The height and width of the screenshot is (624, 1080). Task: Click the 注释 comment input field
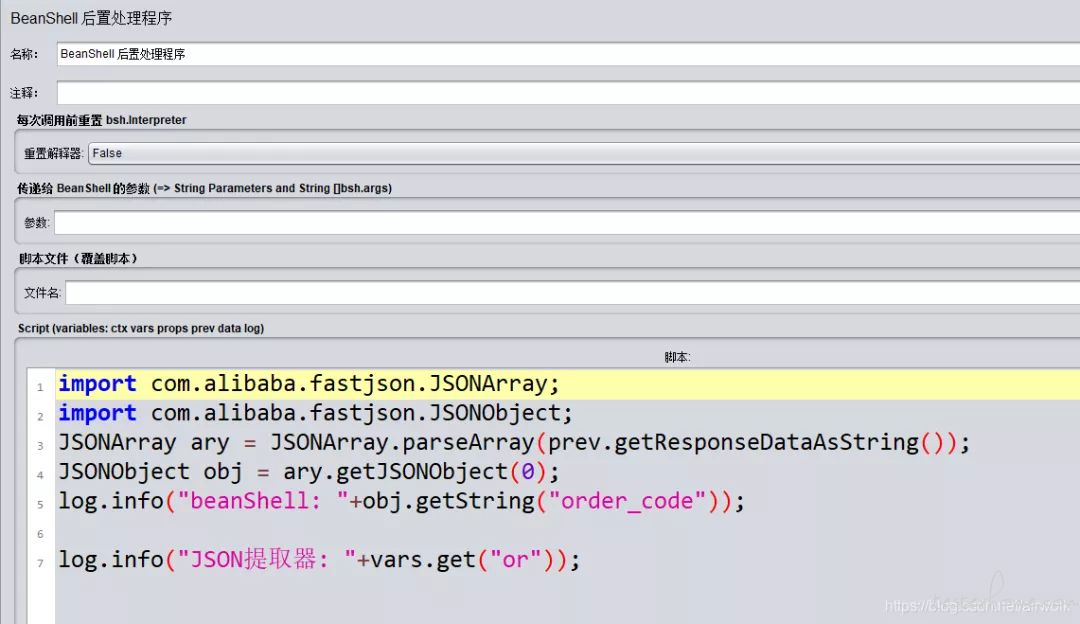568,92
